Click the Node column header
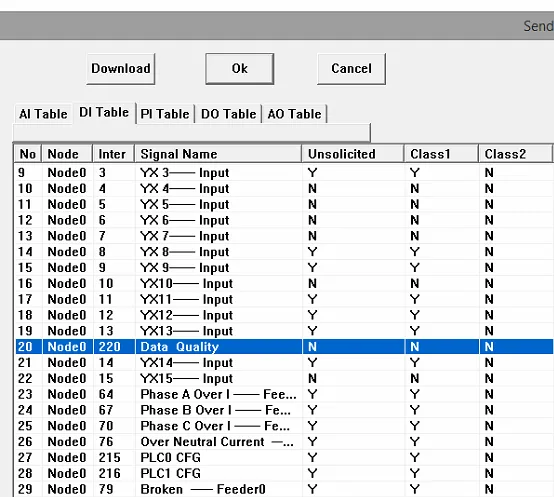 click(x=67, y=154)
